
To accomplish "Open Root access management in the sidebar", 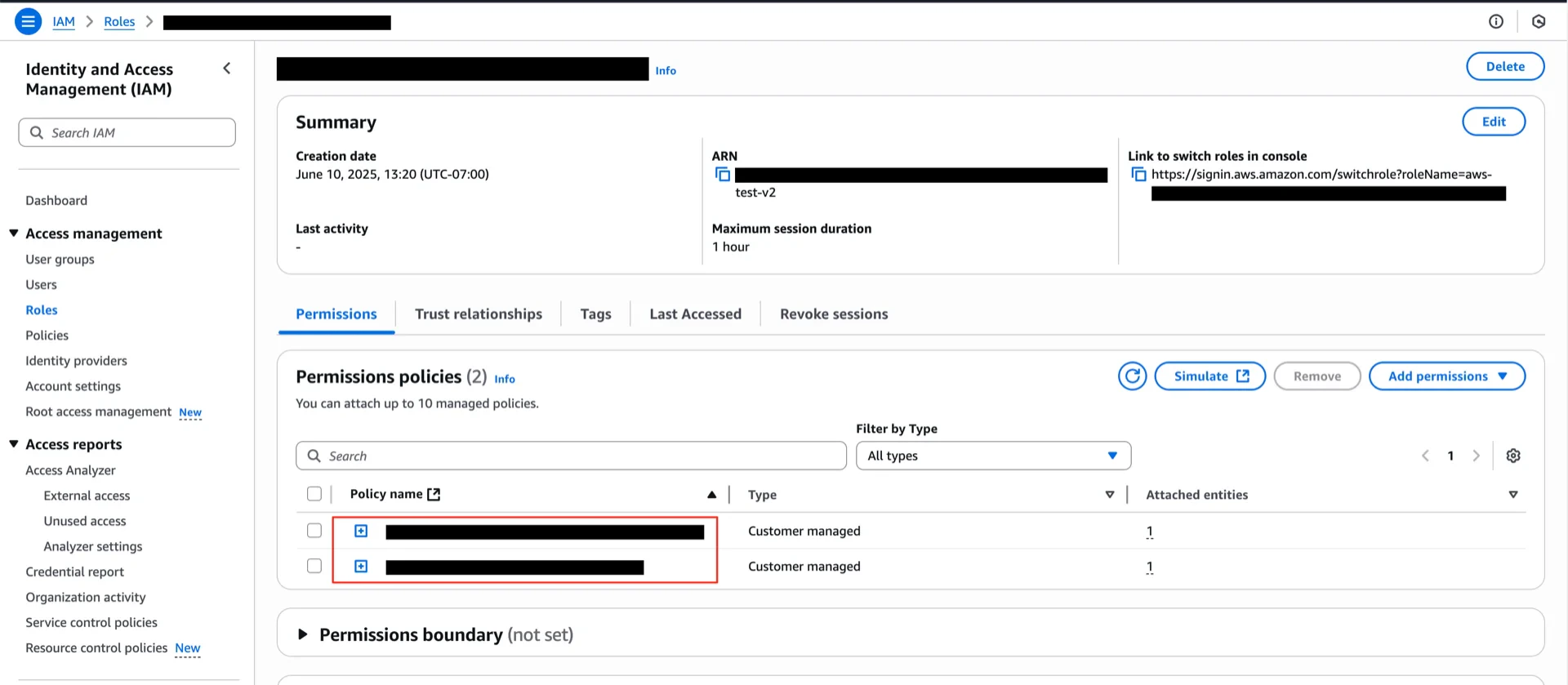I will 98,411.
